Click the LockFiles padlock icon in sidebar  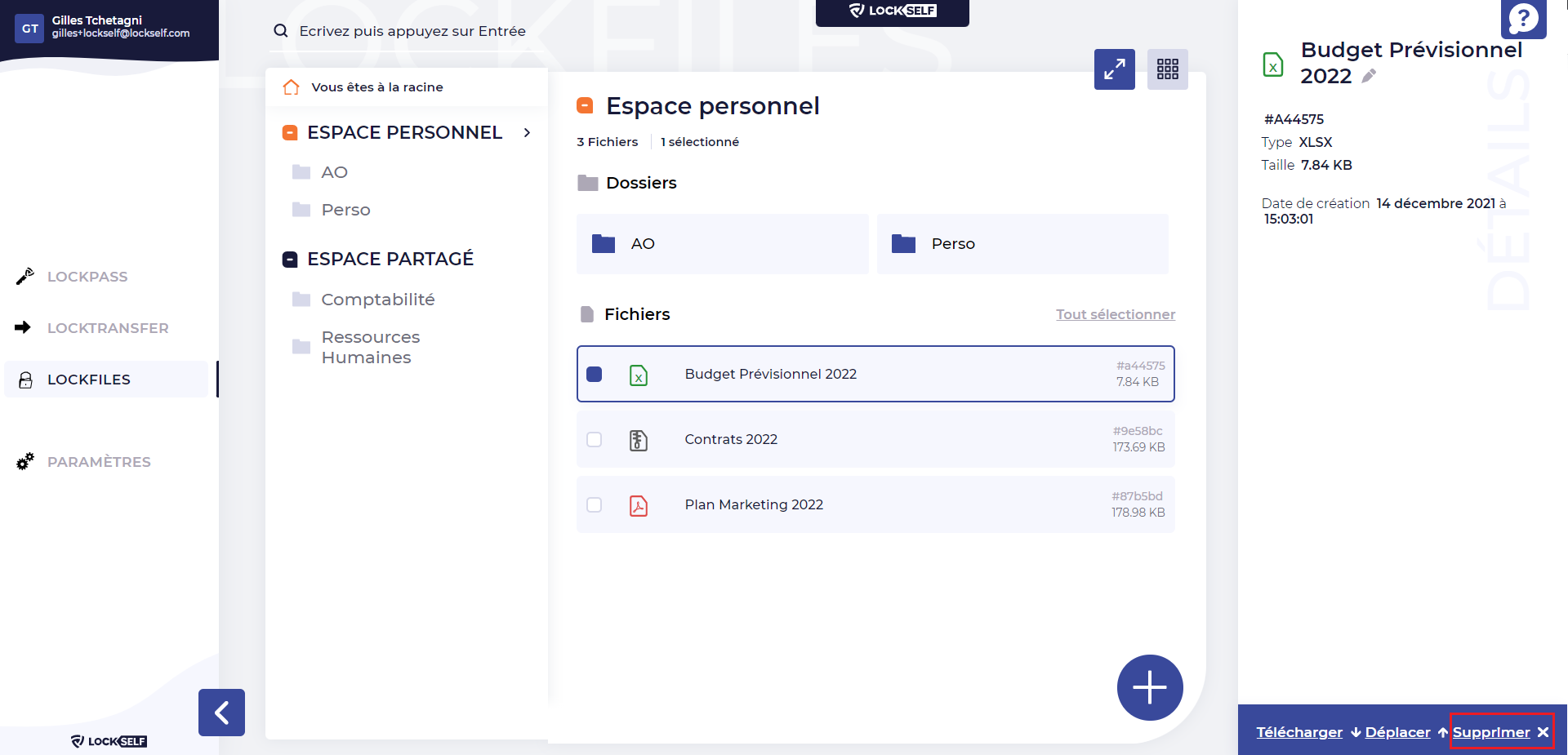point(26,380)
